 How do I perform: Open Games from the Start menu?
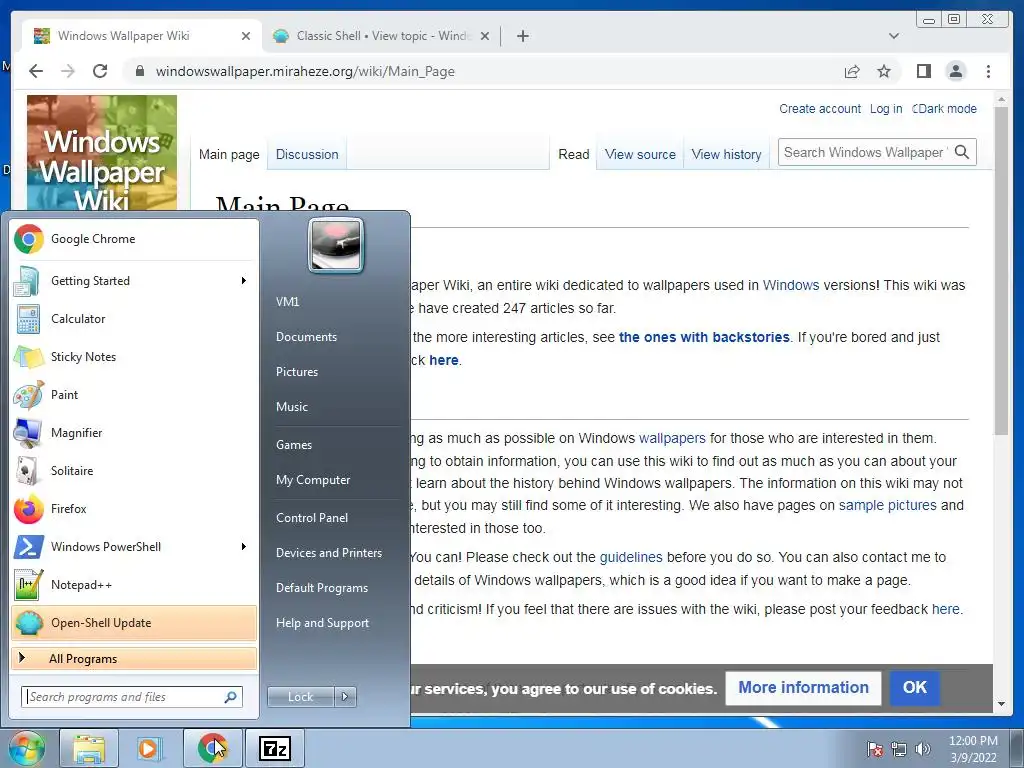[294, 445]
